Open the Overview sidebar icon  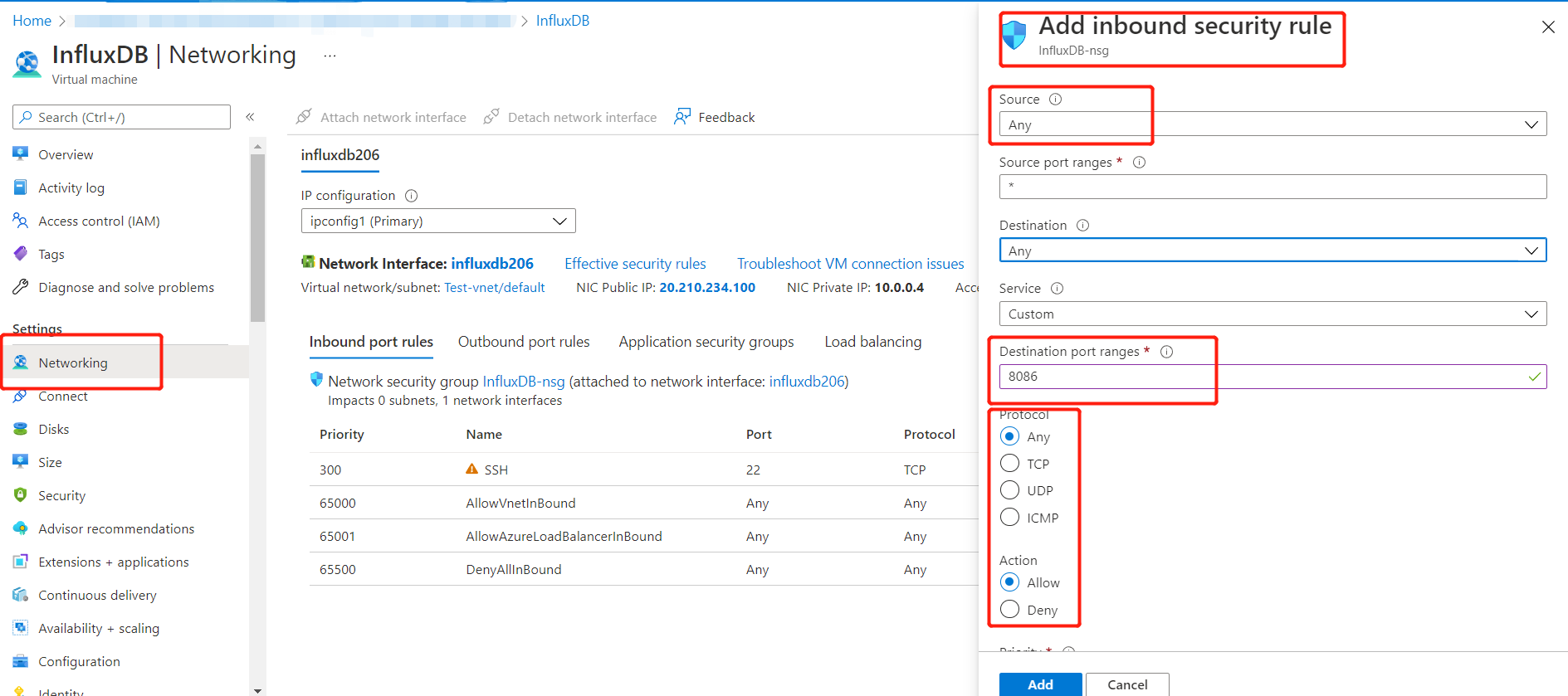coord(21,154)
